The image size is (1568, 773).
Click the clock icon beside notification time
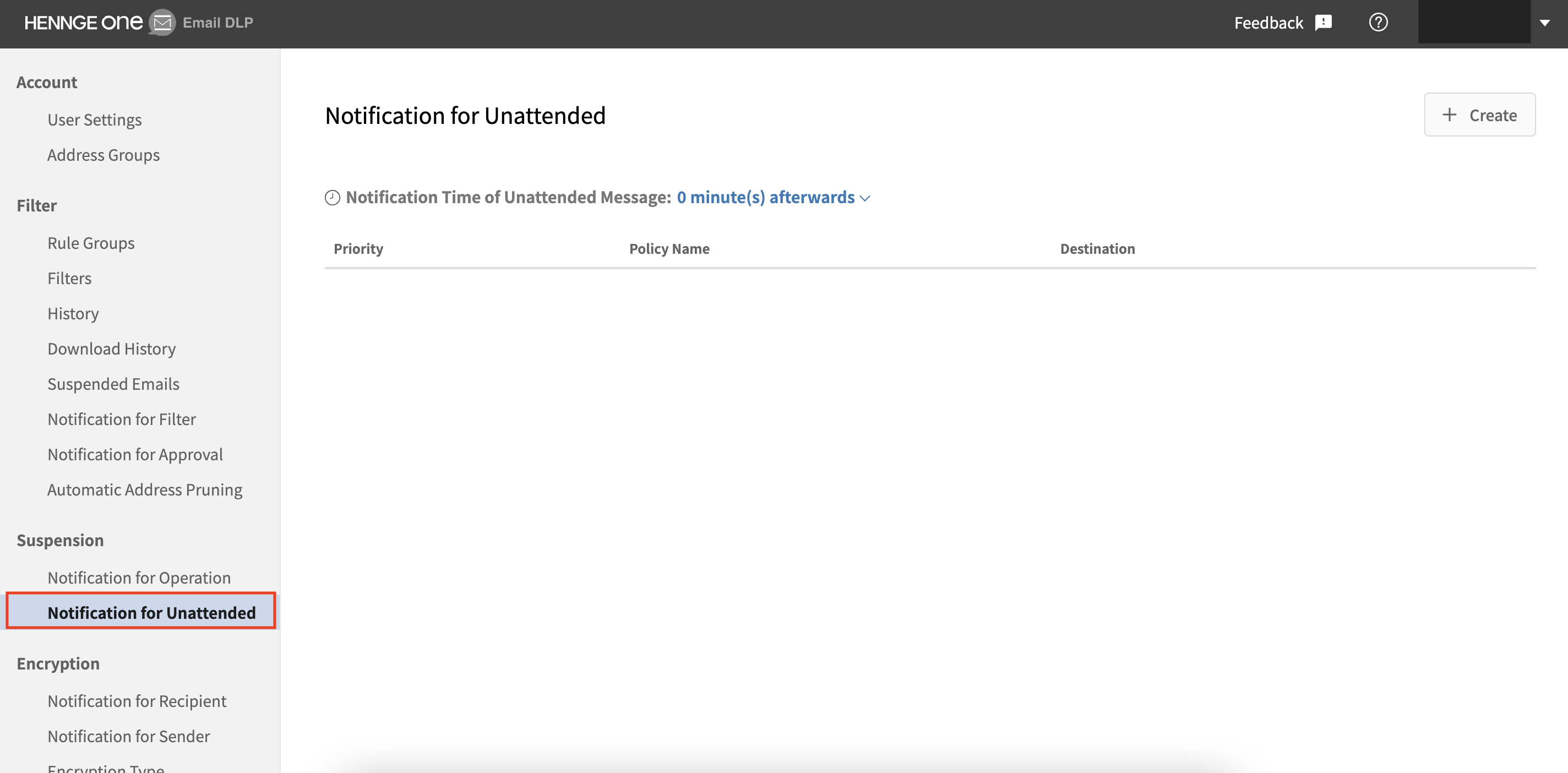(333, 197)
